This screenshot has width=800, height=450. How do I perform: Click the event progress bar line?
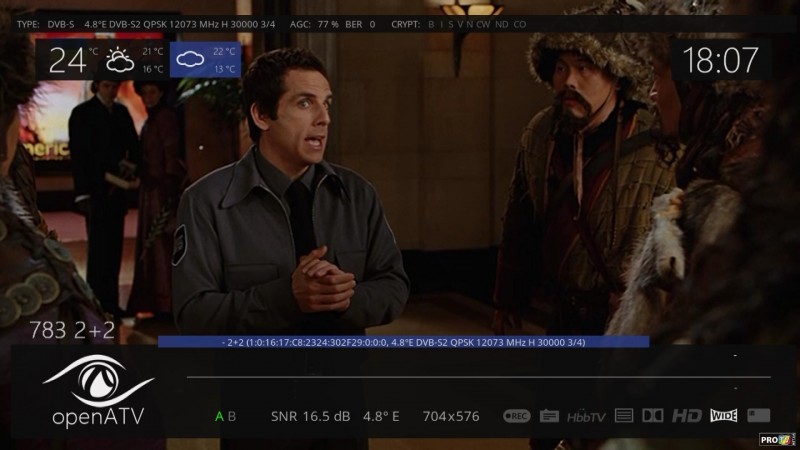click(465, 378)
